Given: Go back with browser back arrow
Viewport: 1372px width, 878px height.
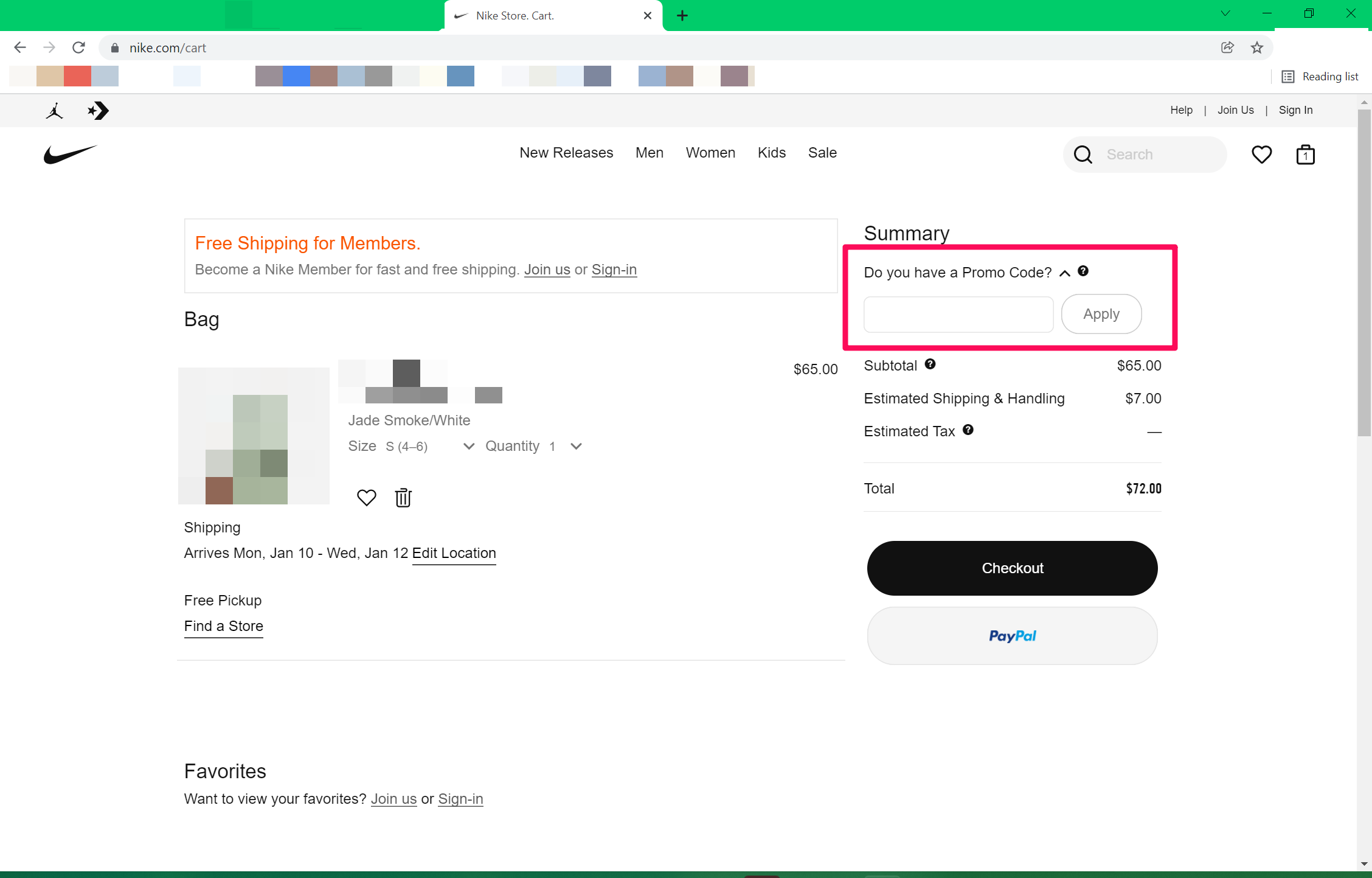Looking at the screenshot, I should [x=20, y=47].
